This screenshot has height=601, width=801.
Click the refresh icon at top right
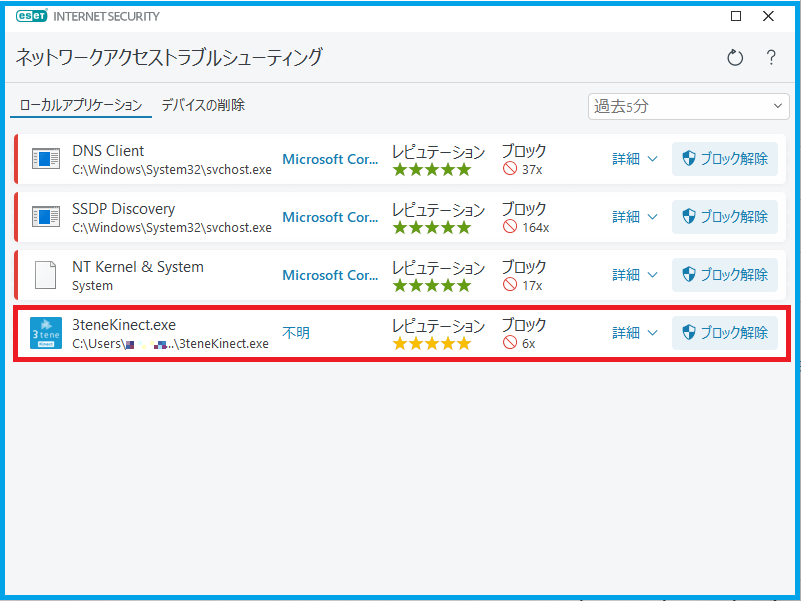click(x=735, y=57)
